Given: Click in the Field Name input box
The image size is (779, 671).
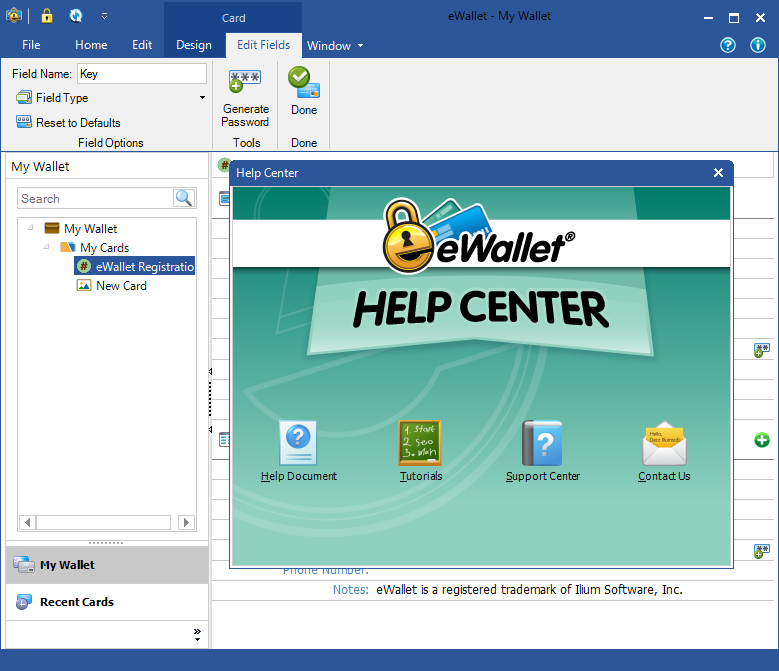Looking at the screenshot, I should coord(142,74).
